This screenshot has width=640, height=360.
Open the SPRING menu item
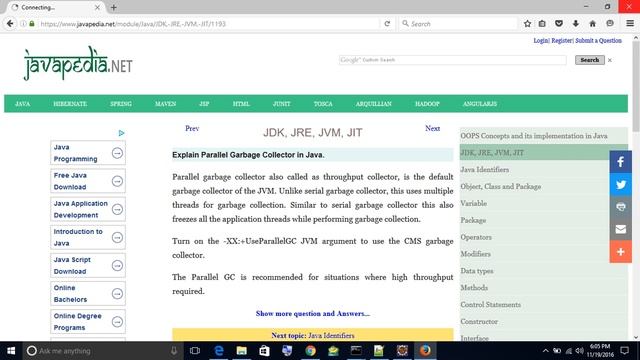tap(121, 104)
